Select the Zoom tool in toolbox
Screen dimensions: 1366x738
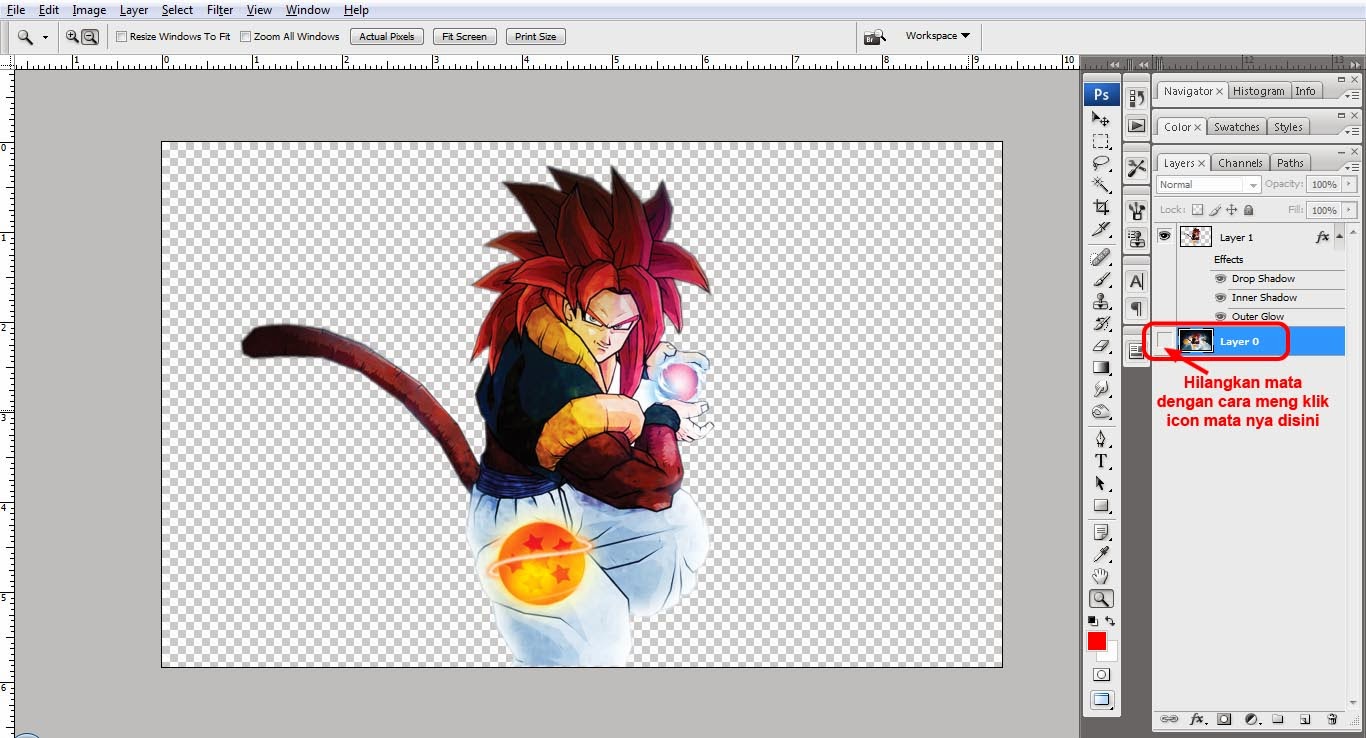pos(1101,599)
